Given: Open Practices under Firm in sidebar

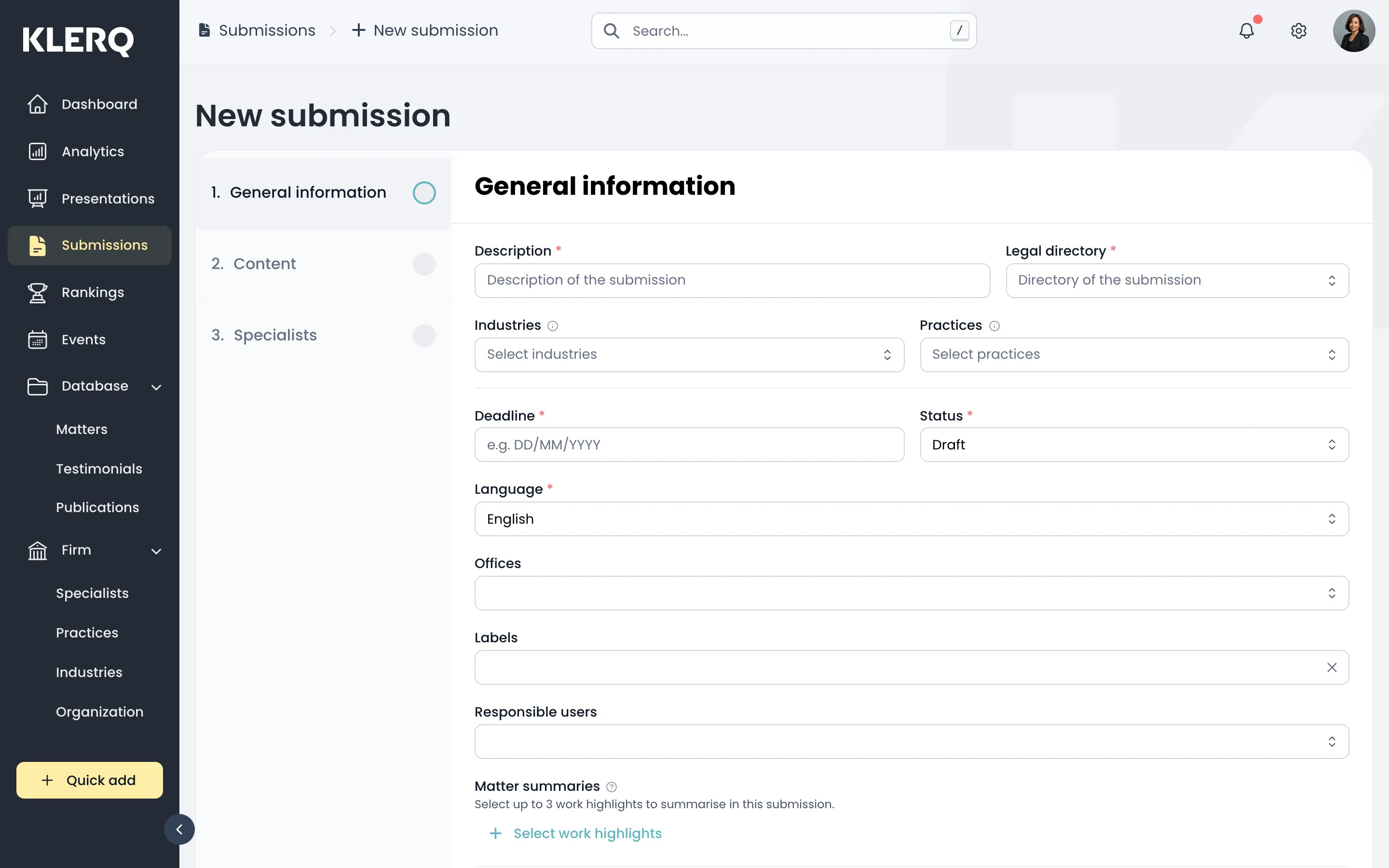Looking at the screenshot, I should pos(87,633).
